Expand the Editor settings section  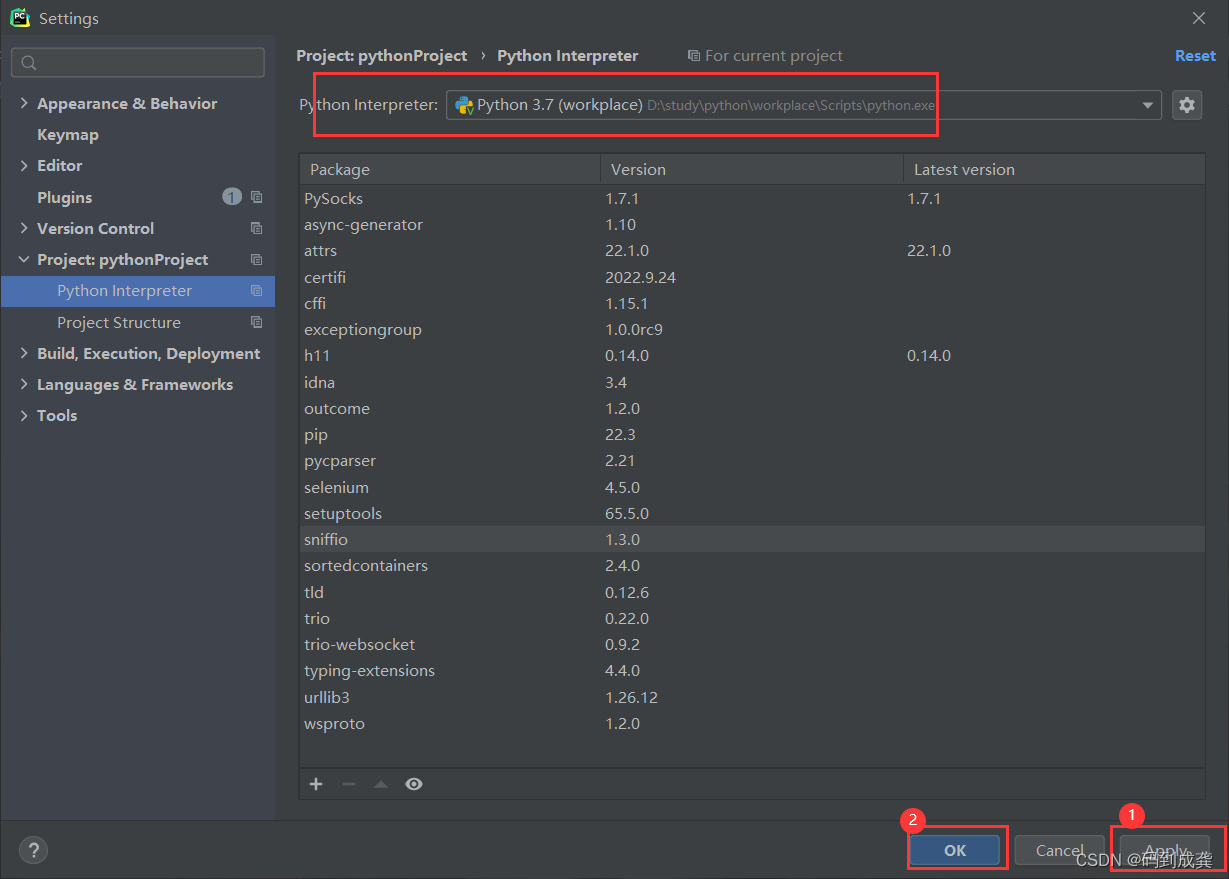click(24, 165)
